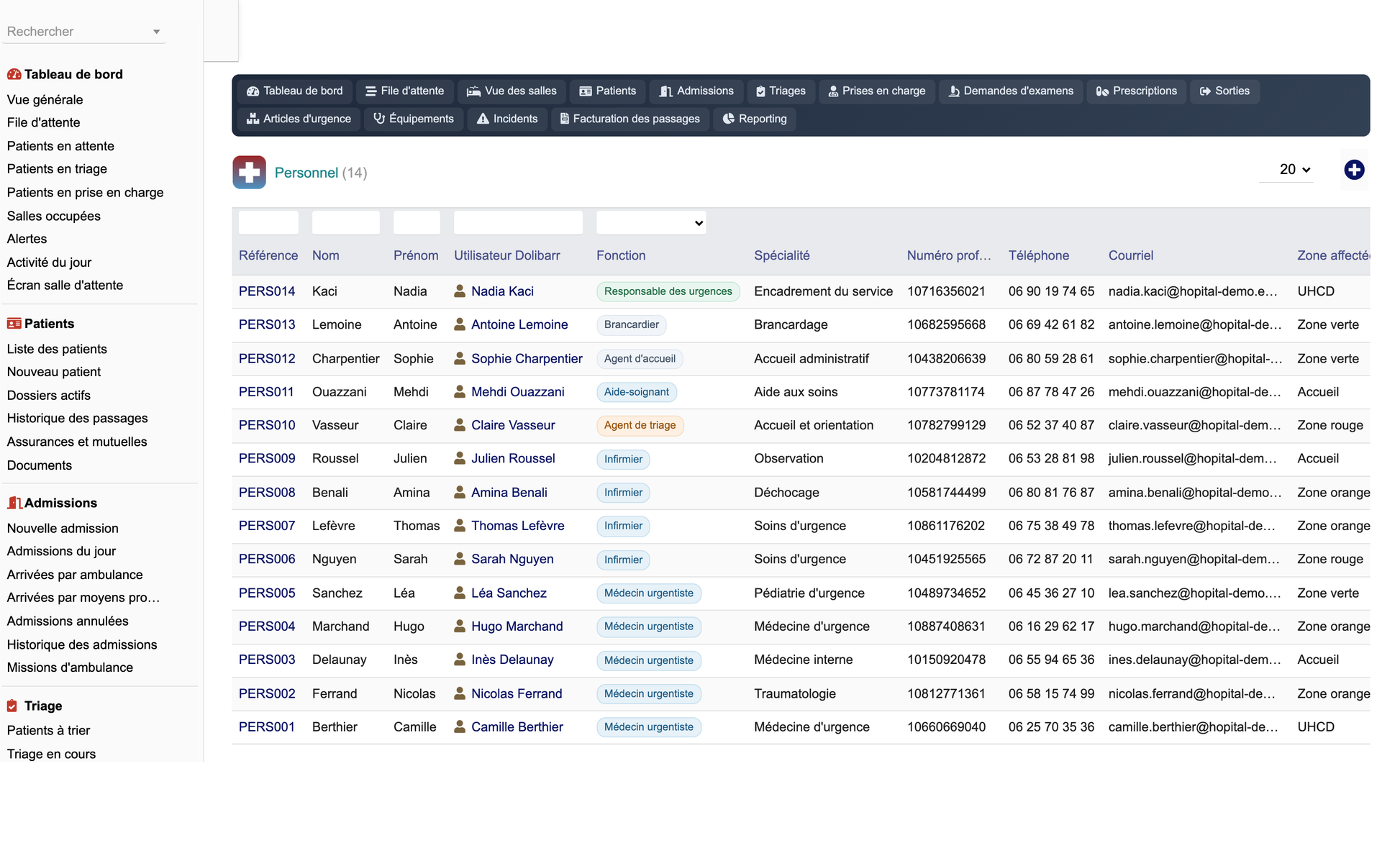Sort by the Spécialité column header
Image resolution: width=1400 pixels, height=866 pixels.
click(x=781, y=255)
